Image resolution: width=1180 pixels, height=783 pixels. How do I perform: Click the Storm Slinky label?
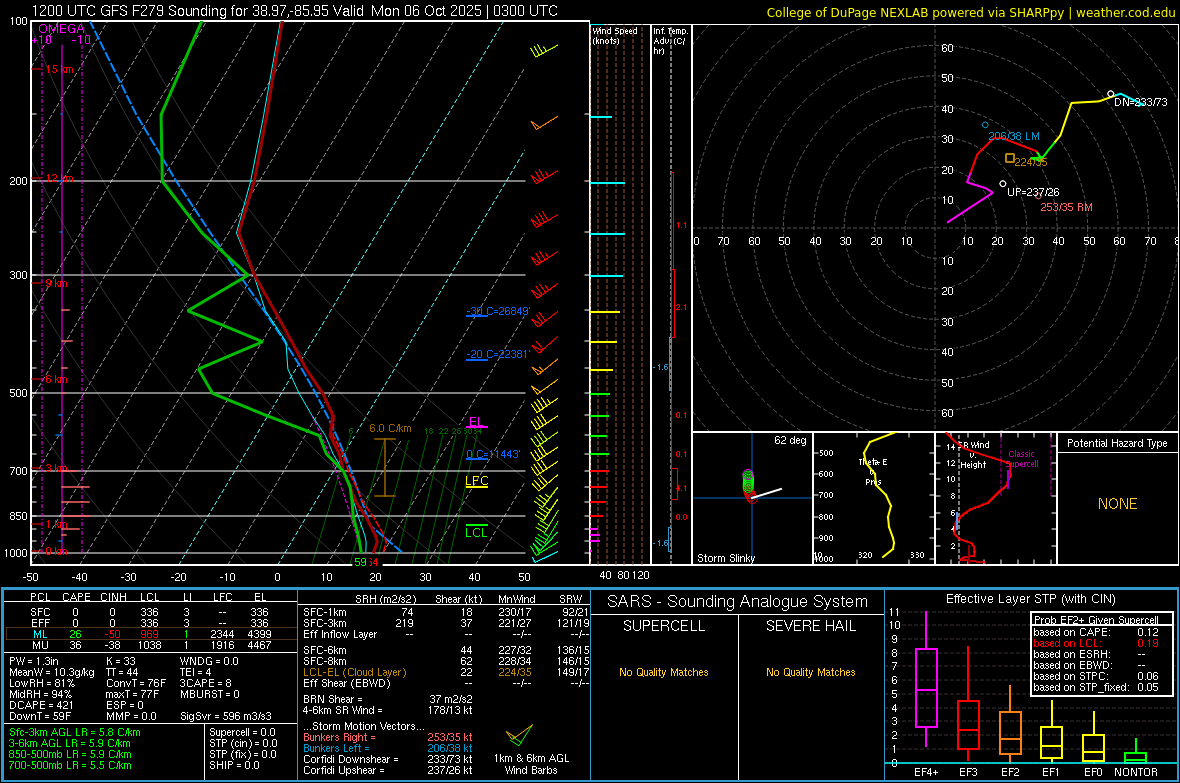[x=726, y=558]
